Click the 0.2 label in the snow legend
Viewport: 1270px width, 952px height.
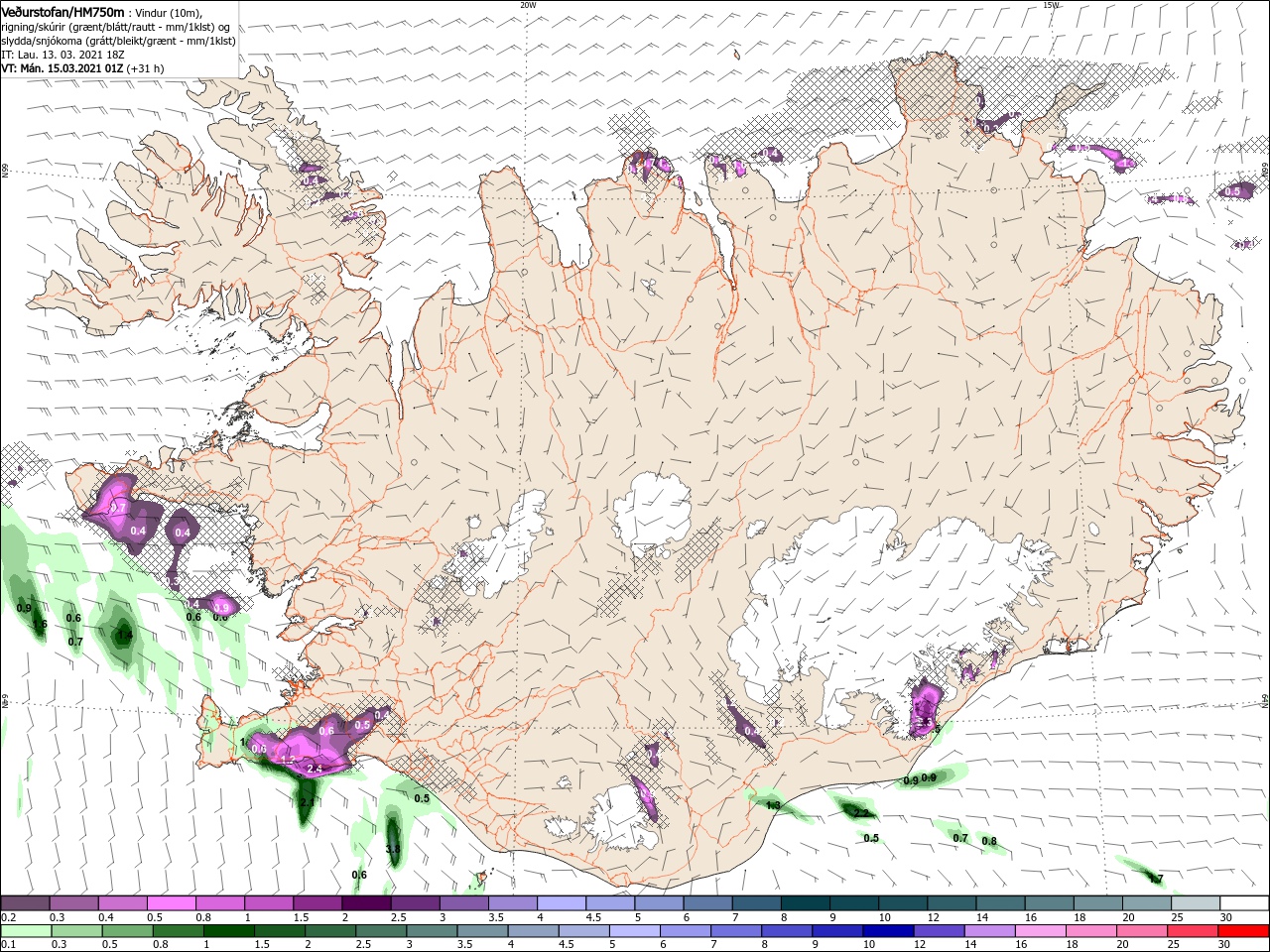point(9,917)
